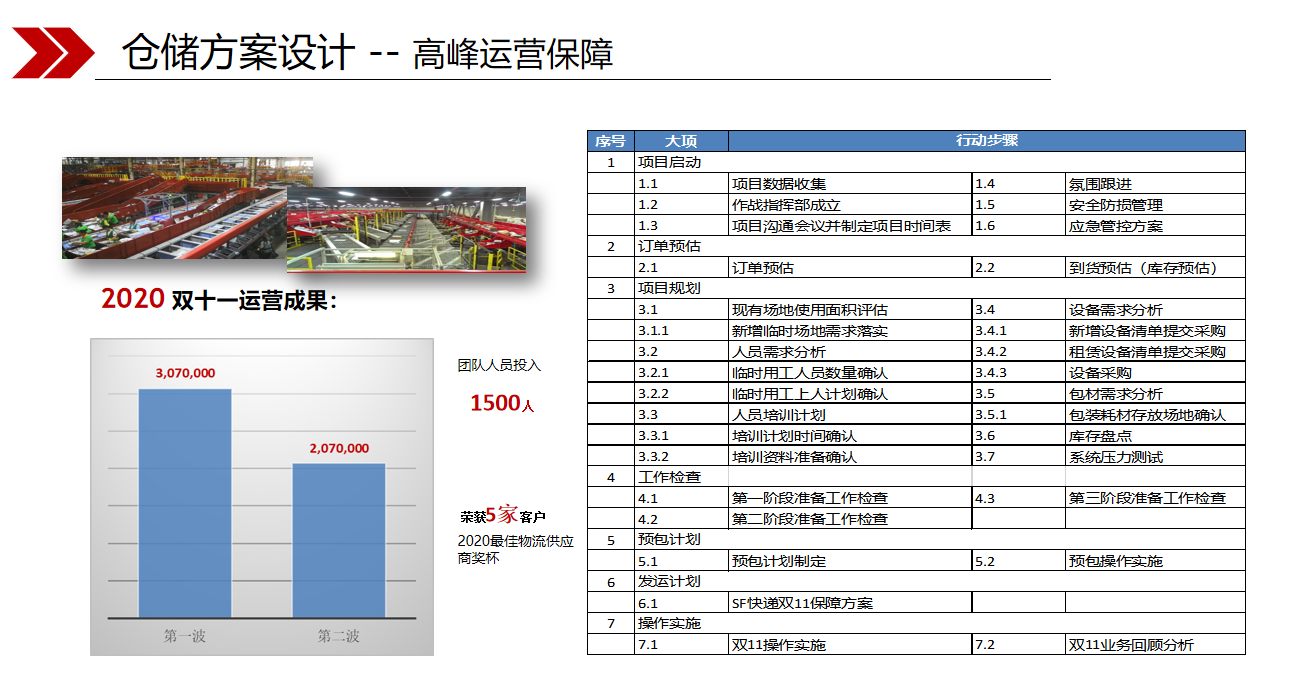The width and height of the screenshot is (1306, 696).
Task: Click the 第一波 blue chart bar
Action: click(x=185, y=502)
